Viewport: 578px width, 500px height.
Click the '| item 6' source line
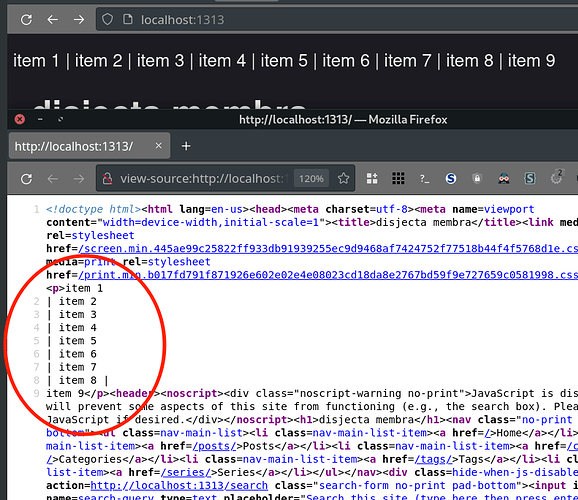coord(72,354)
